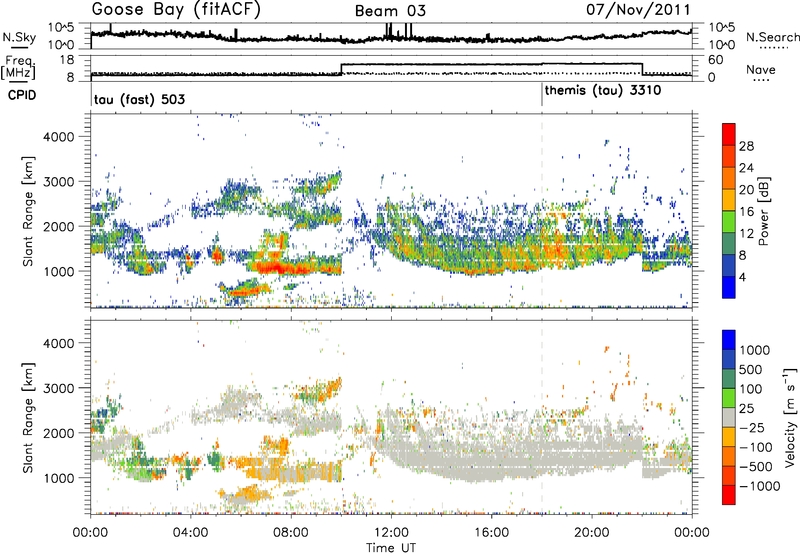Click the "Nave" legend label

coord(761,69)
